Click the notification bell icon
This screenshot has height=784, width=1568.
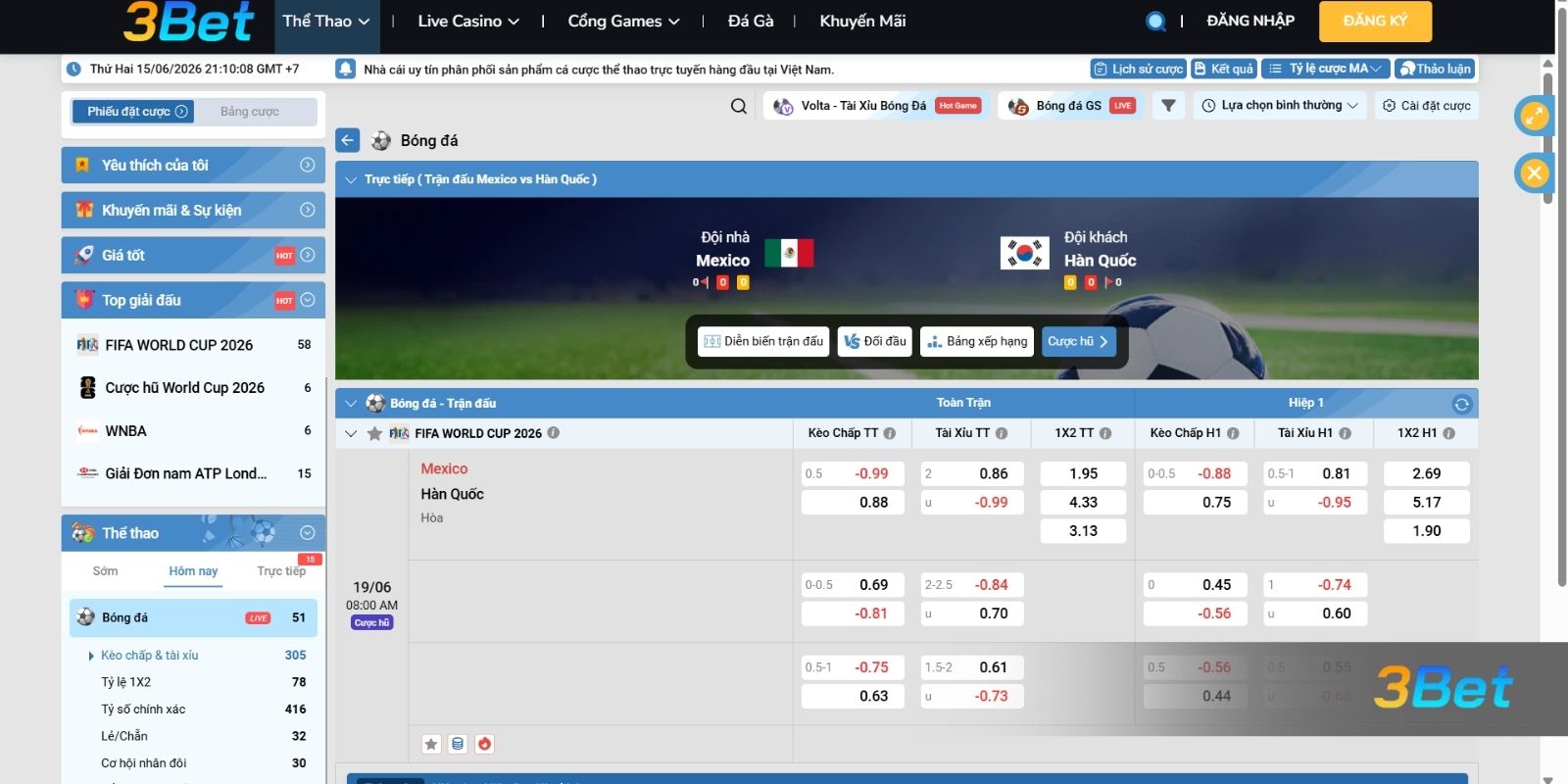345,69
